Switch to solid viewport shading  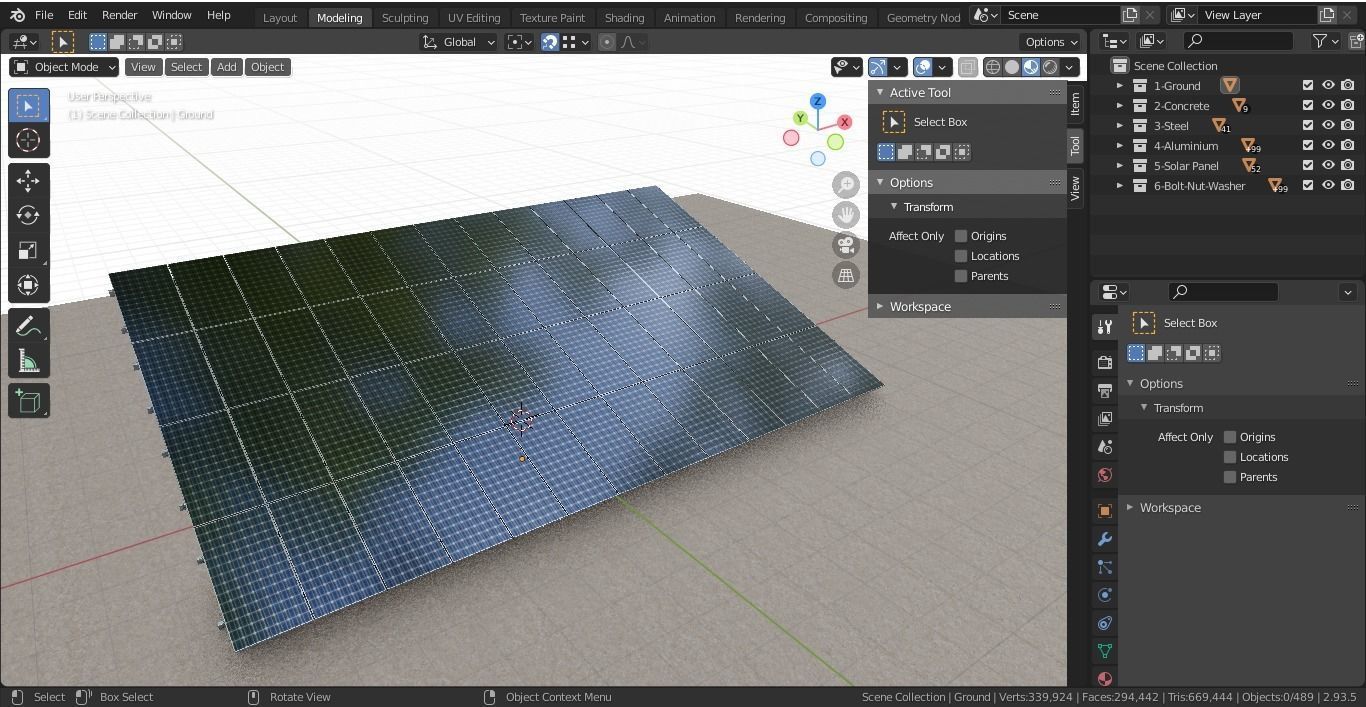pyautogui.click(x=1012, y=67)
